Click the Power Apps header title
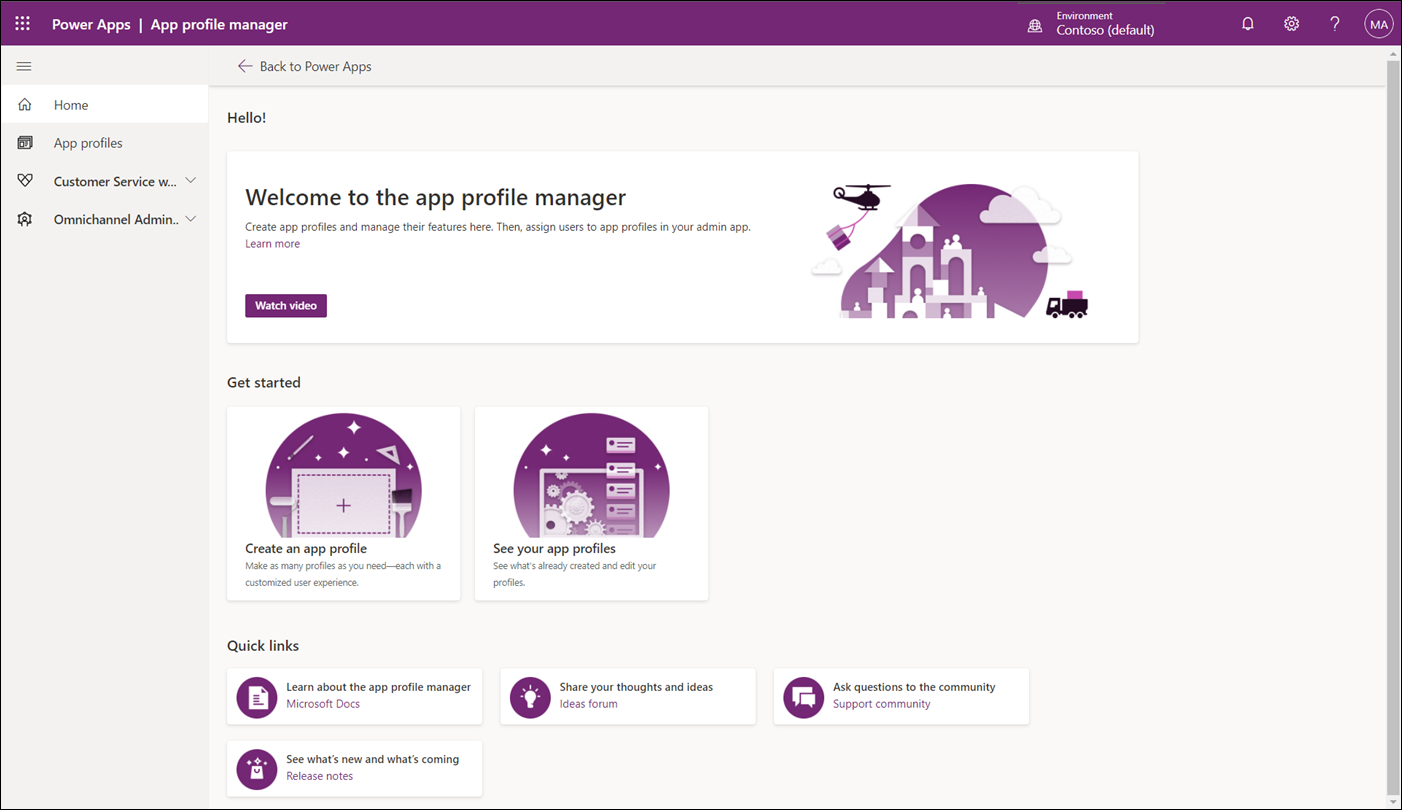Viewport: 1402px width, 810px height. click(x=91, y=24)
